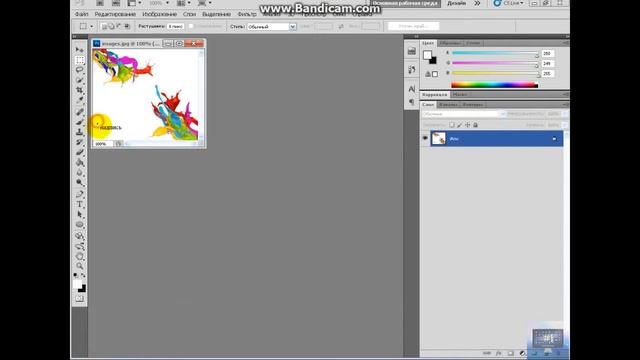Image resolution: width=640 pixels, height=360 pixels.
Task: Select the Pen tool
Action: (x=80, y=194)
